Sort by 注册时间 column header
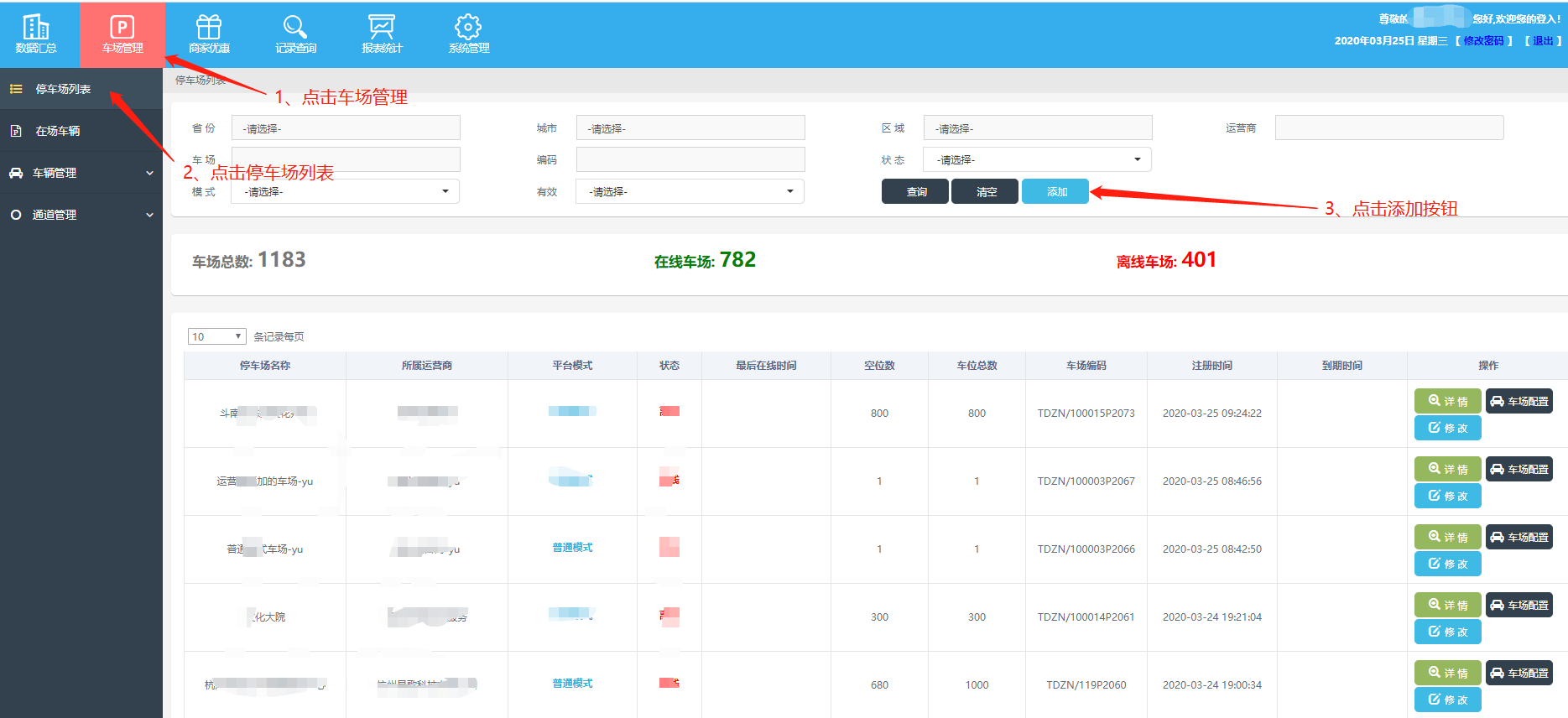This screenshot has height=718, width=1568. click(1212, 365)
